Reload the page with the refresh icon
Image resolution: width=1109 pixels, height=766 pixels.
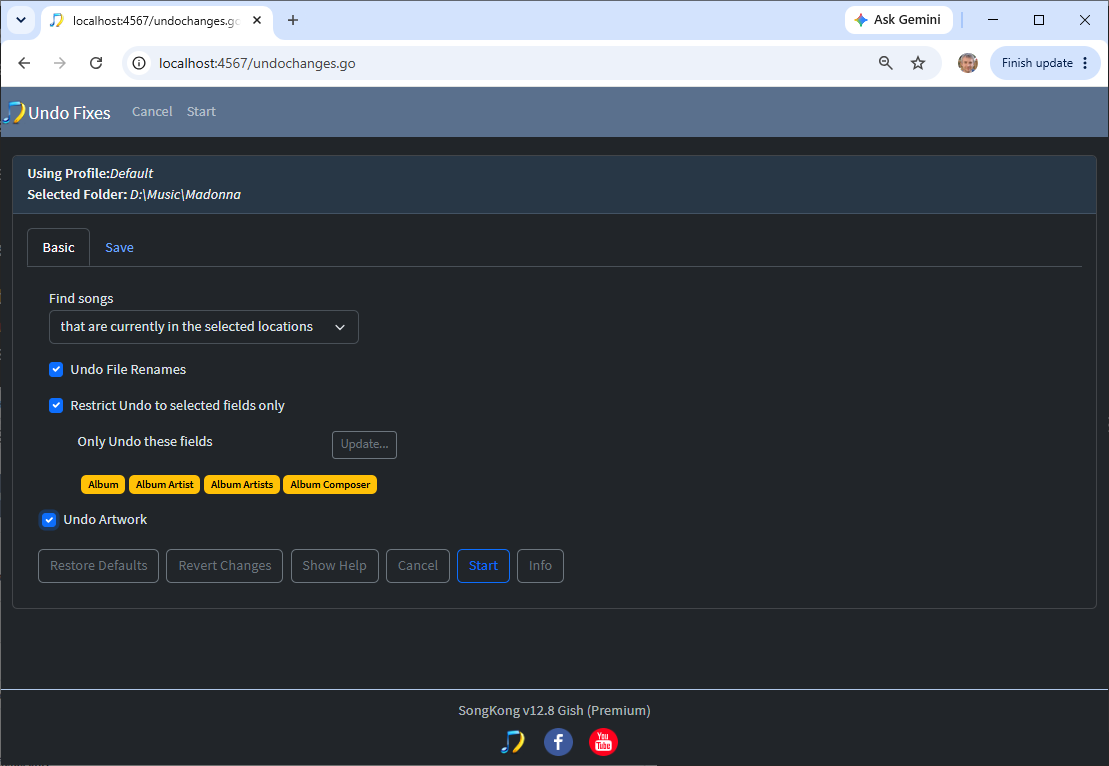pos(96,63)
